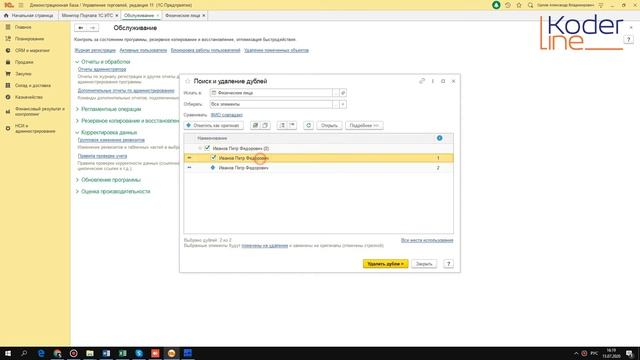Click the Открыть button in dialog toolbar
Image resolution: width=640 pixels, height=360 pixels.
329,125
